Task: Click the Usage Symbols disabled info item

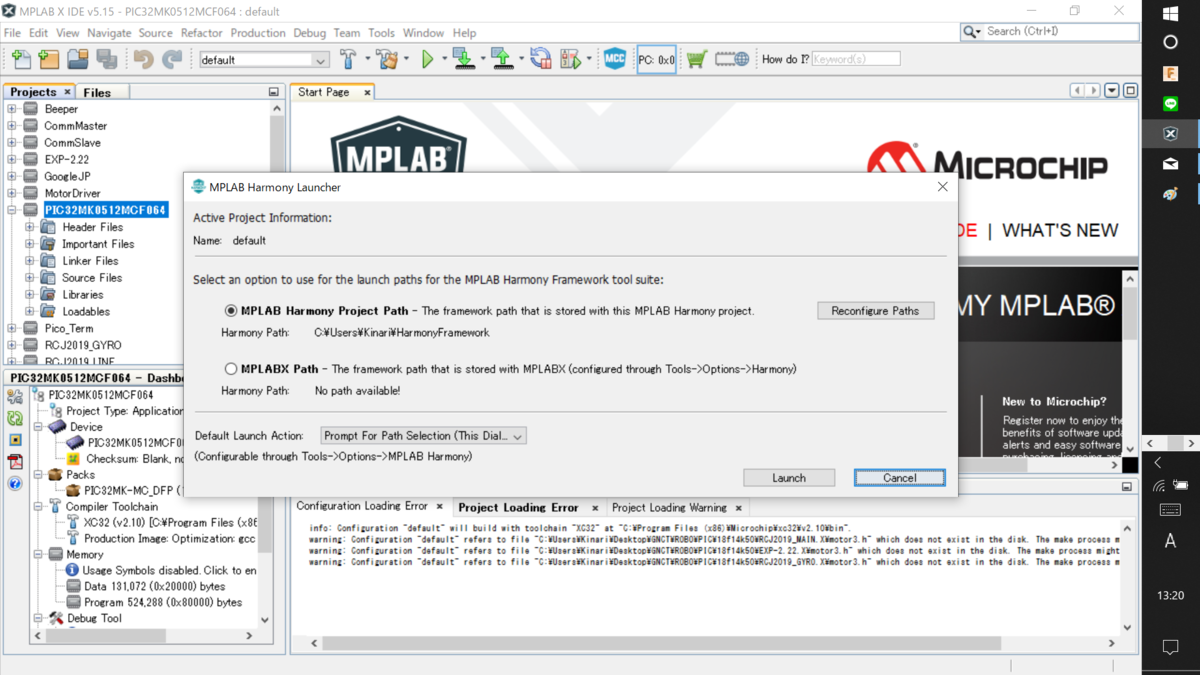Action: click(160, 570)
